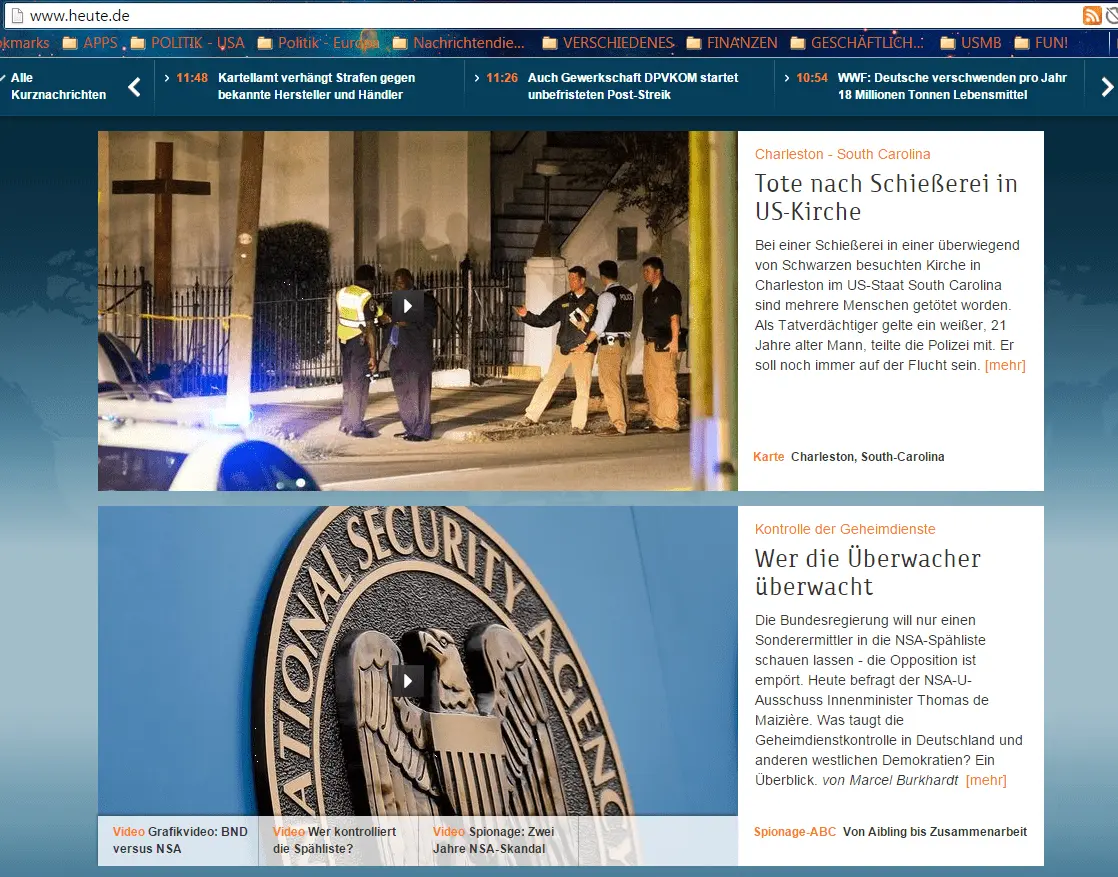Viewport: 1118px width, 877px height.
Task: Open headline Wer die Überwacher überwacht
Action: tap(868, 573)
